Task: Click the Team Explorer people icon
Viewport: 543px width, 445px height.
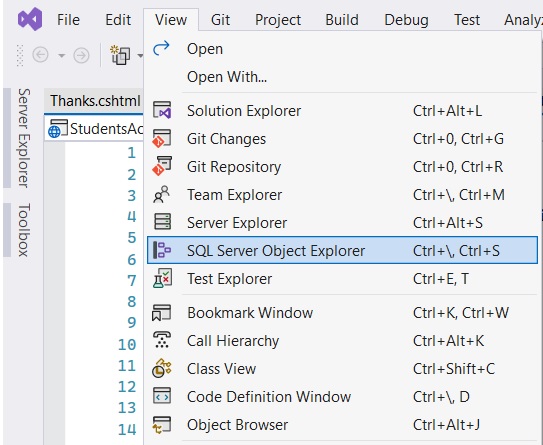Action: pyautogui.click(x=161, y=194)
